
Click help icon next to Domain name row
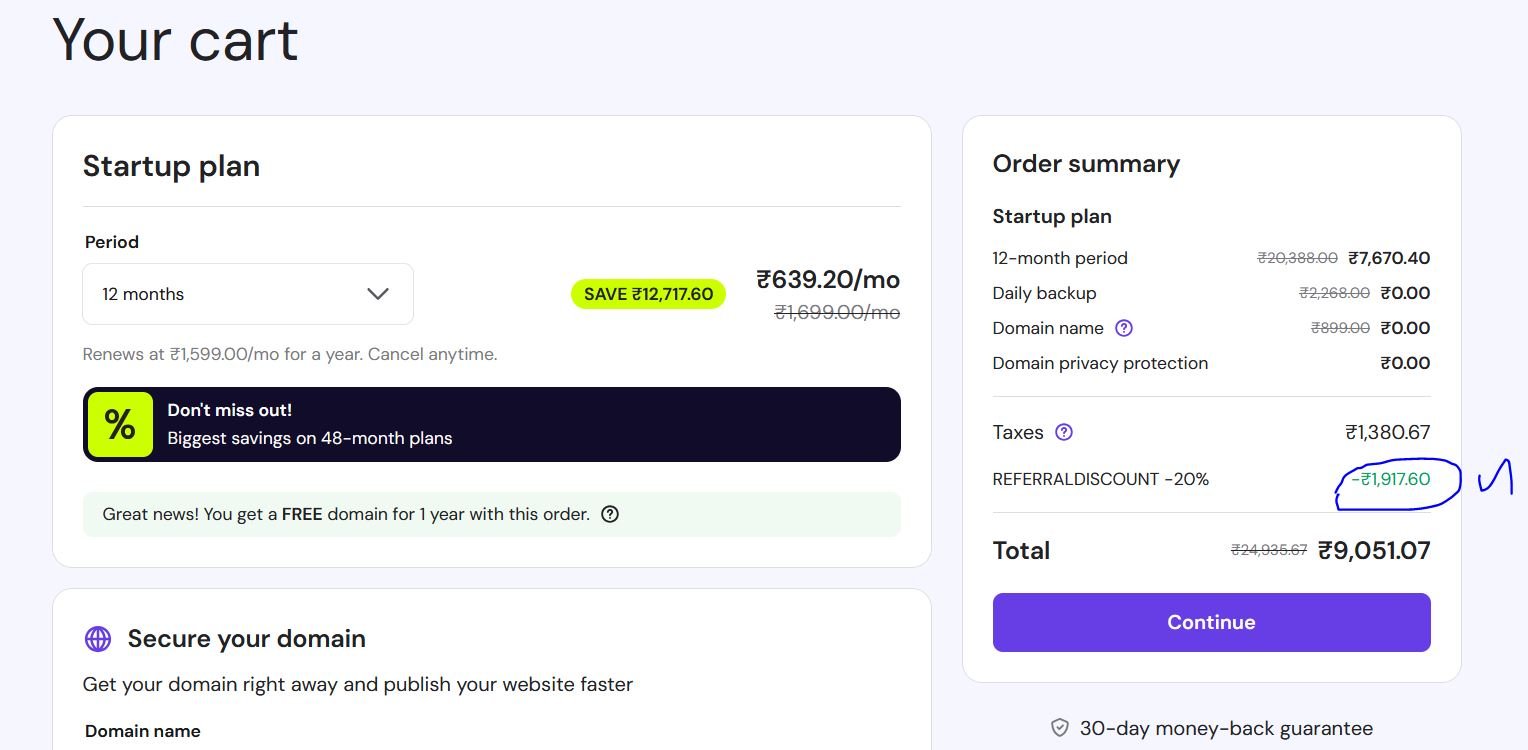pyautogui.click(x=1124, y=328)
